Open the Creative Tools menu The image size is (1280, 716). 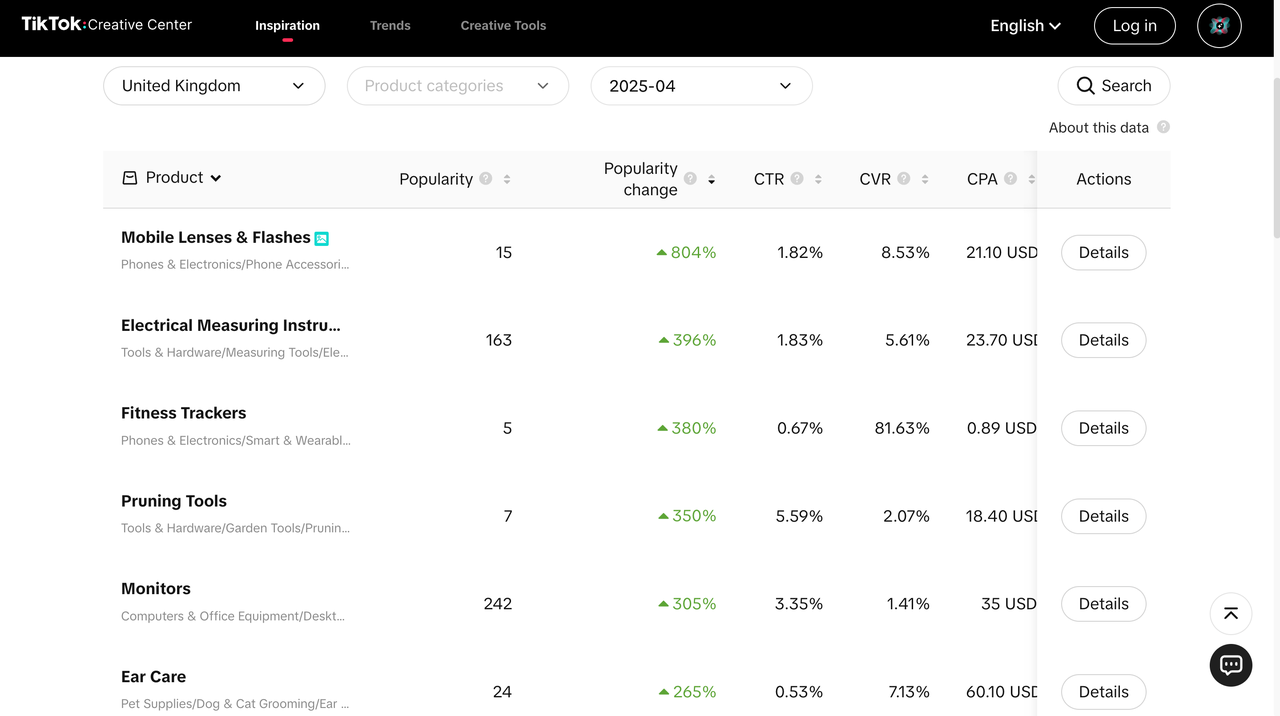503,26
